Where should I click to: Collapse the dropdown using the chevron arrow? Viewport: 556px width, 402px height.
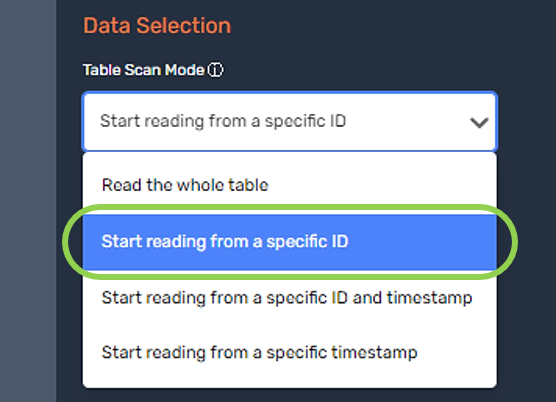pyautogui.click(x=479, y=123)
